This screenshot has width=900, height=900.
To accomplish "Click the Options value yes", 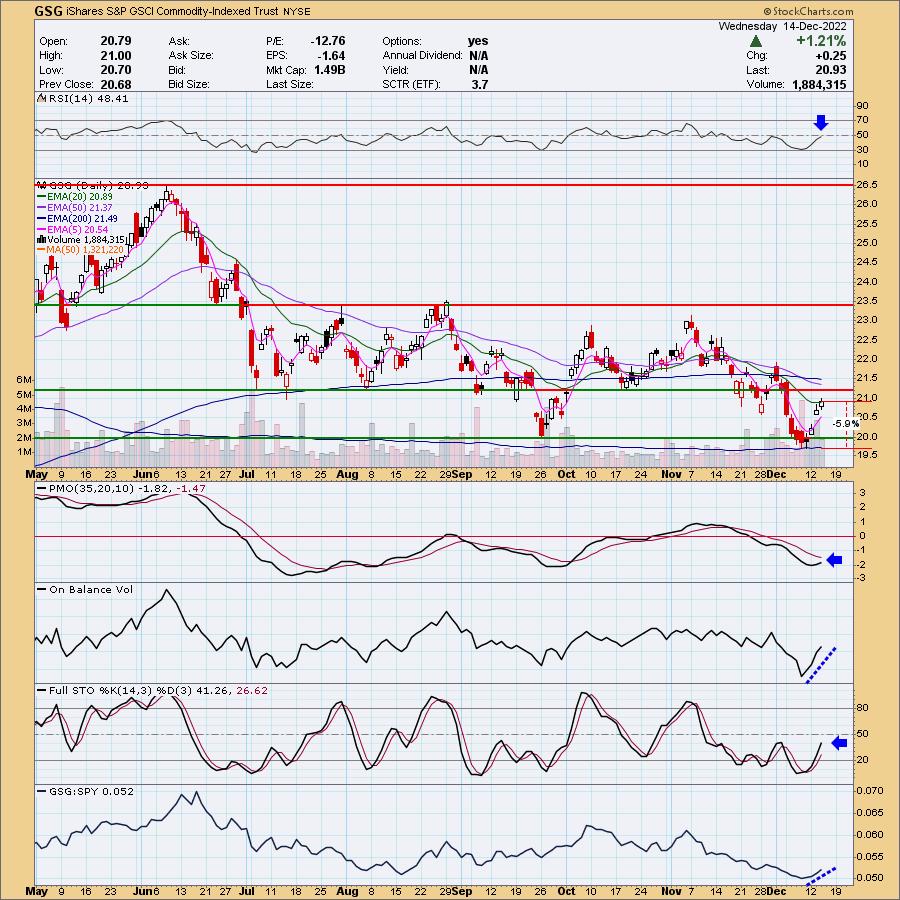I will click(478, 41).
